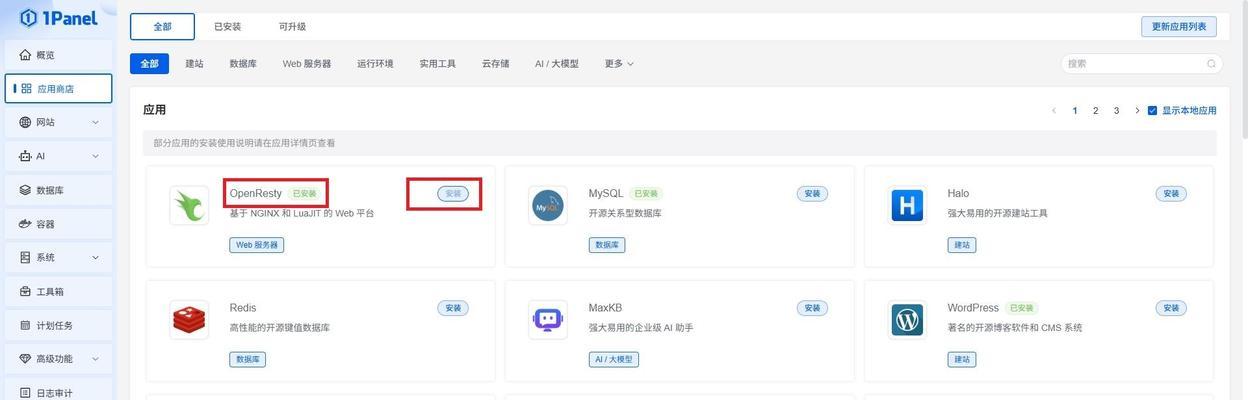The height and width of the screenshot is (400, 1248).
Task: Click the 更新应用列表 button
Action: coord(1179,27)
